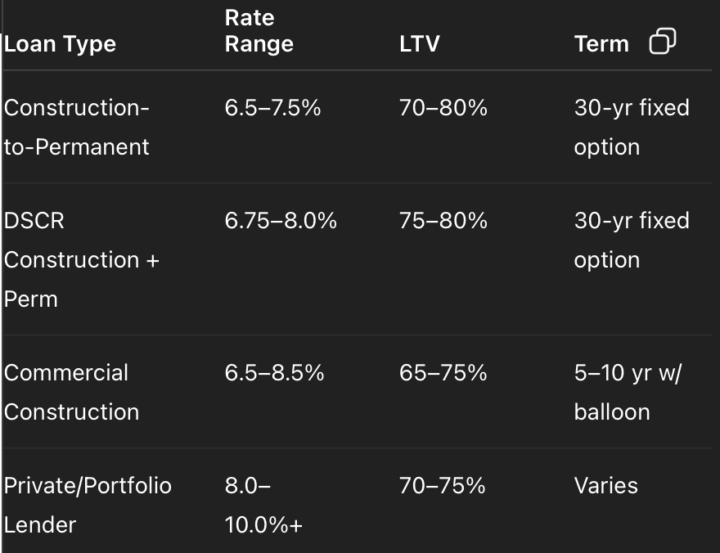Select the 75–80% LTV cell
The height and width of the screenshot is (553, 720).
(443, 221)
